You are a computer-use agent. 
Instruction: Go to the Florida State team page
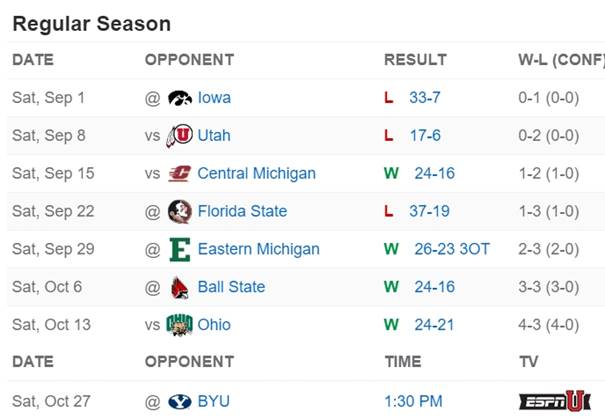point(242,211)
